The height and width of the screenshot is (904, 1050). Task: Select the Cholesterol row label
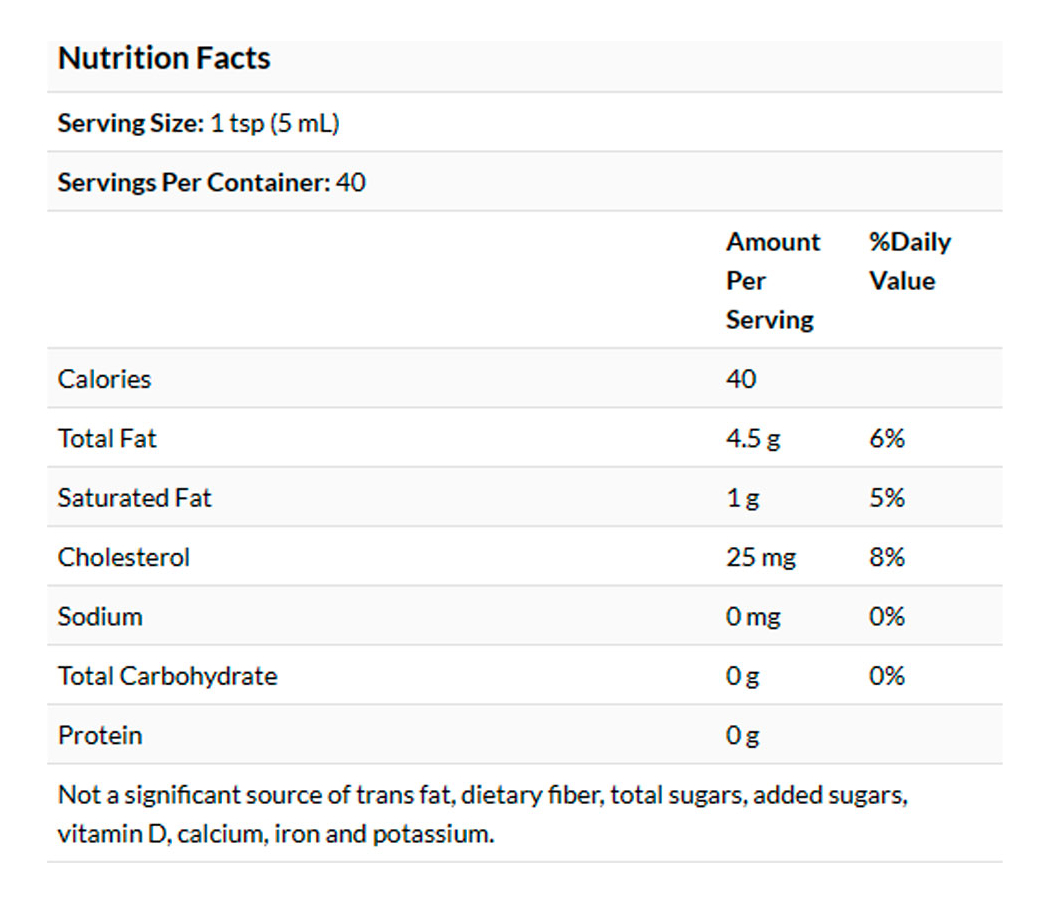[123, 557]
